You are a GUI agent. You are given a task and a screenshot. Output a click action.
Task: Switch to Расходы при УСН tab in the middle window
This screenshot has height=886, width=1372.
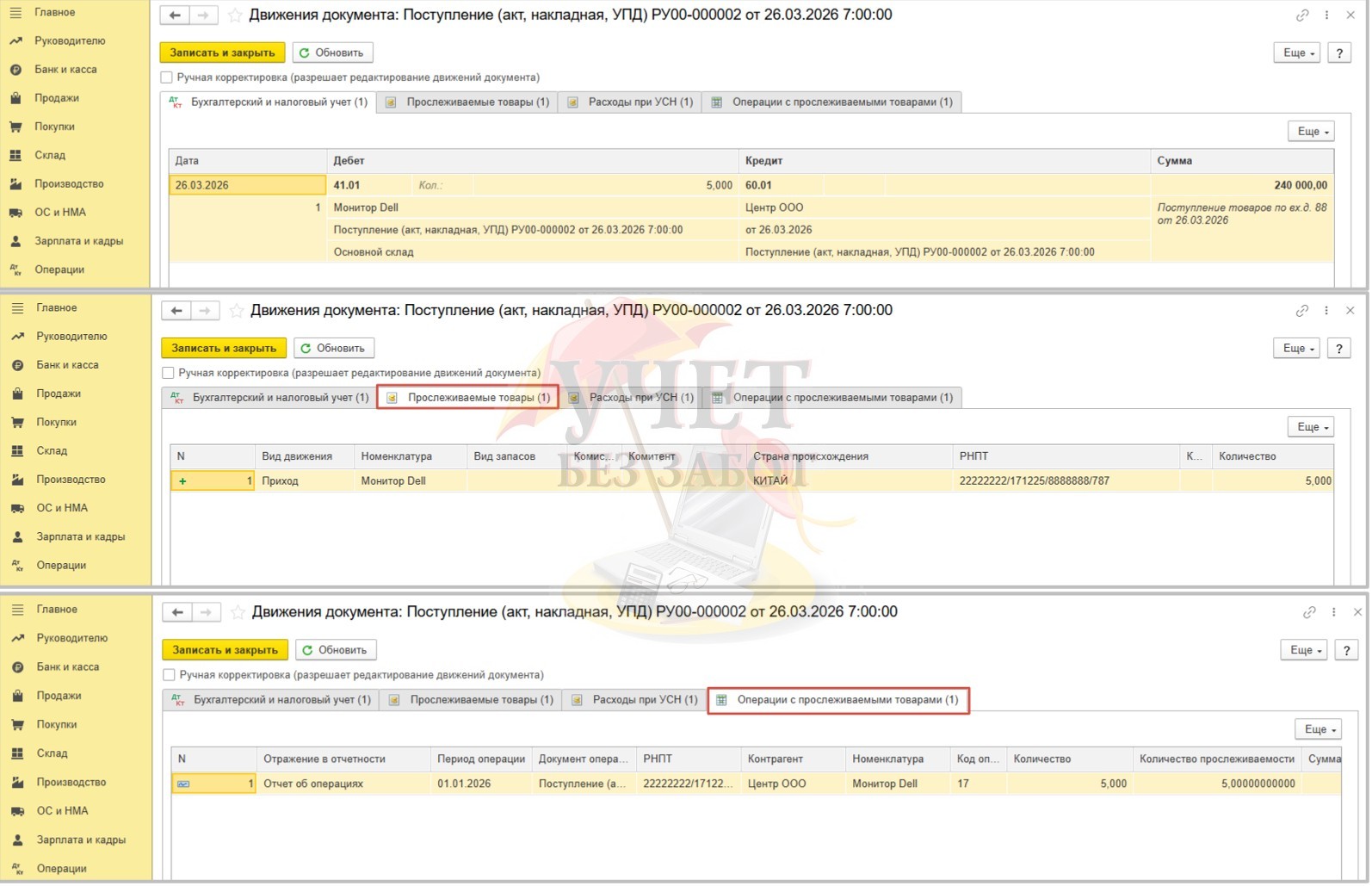point(631,398)
